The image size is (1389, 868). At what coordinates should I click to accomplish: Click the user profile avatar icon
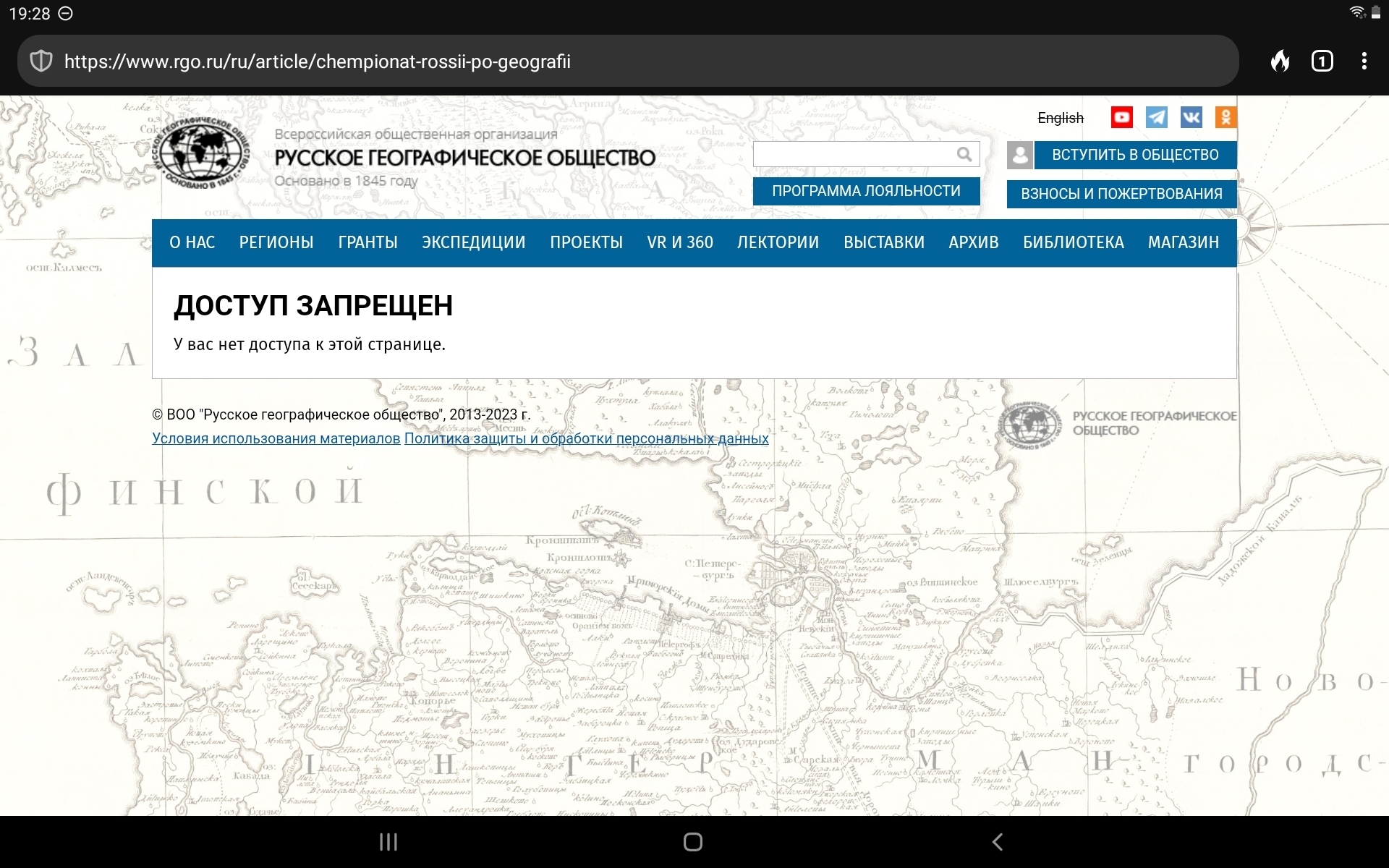click(1019, 155)
